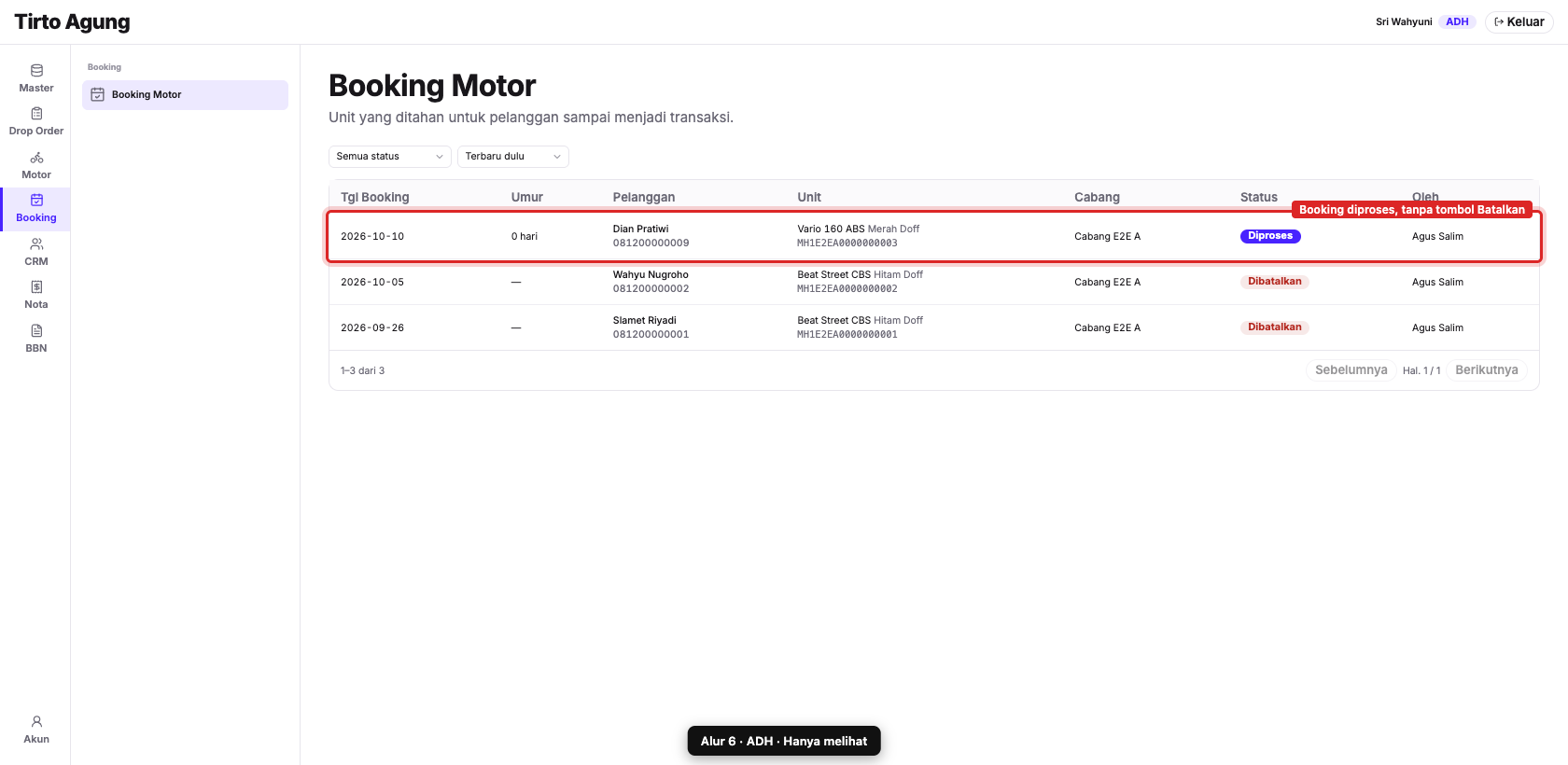Viewport: 1568px width, 765px height.
Task: Select the Wahyu Nugroho booking row
Action: pyautogui.click(x=933, y=282)
